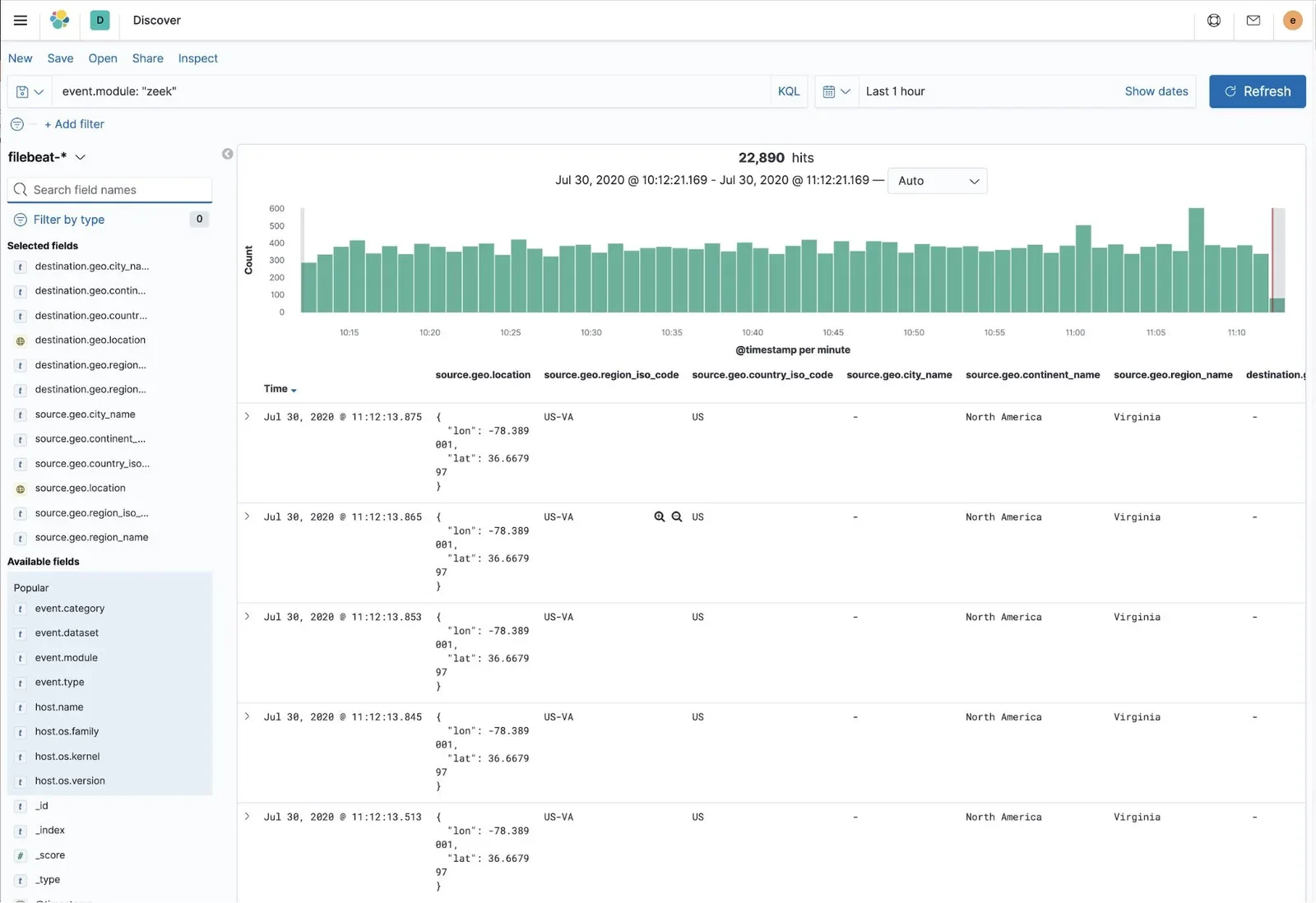Viewport: 1316px width, 903px height.
Task: Open the calendar quick date menu
Action: click(836, 91)
